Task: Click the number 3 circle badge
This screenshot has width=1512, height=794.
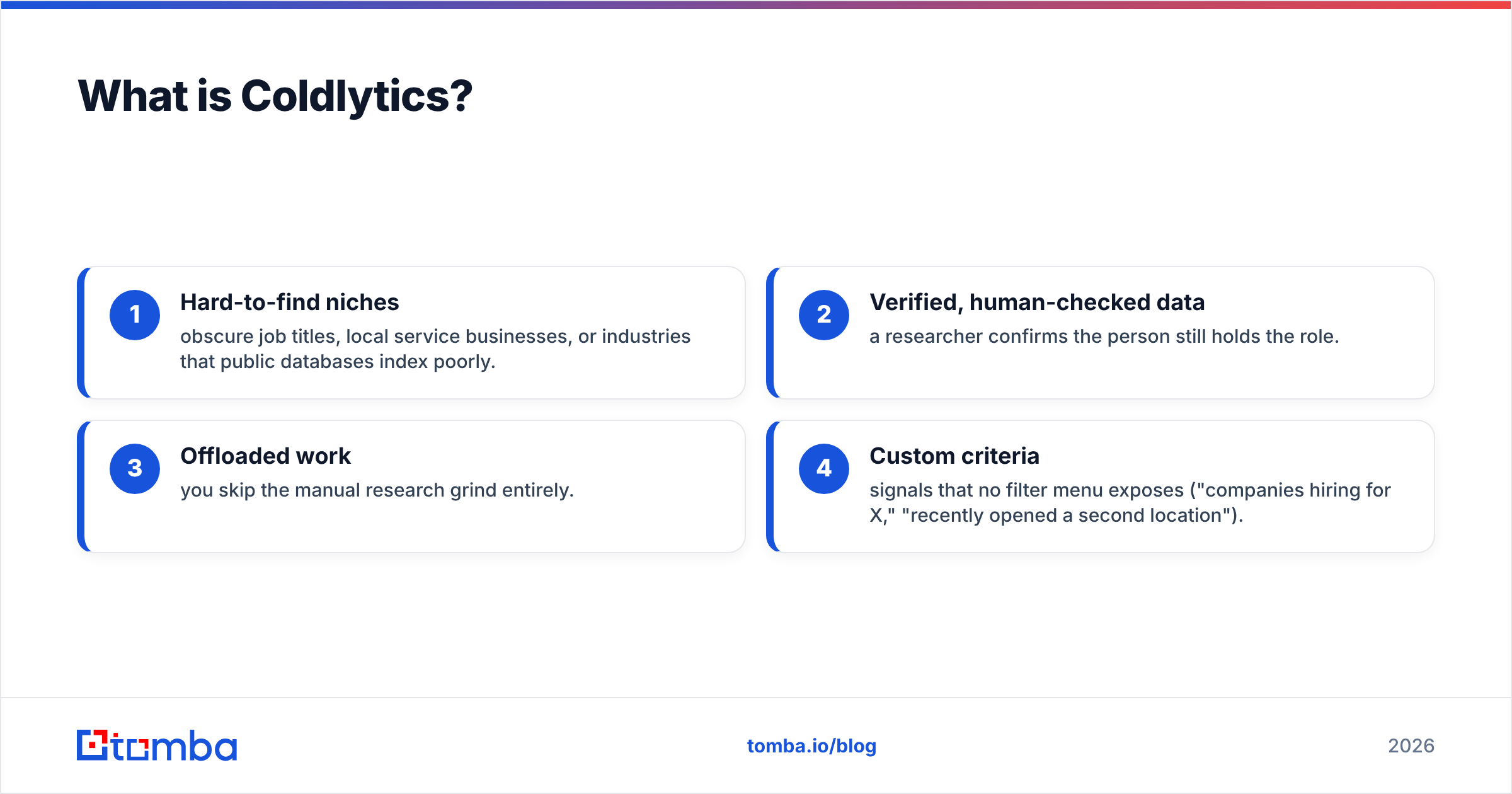Action: tap(135, 469)
